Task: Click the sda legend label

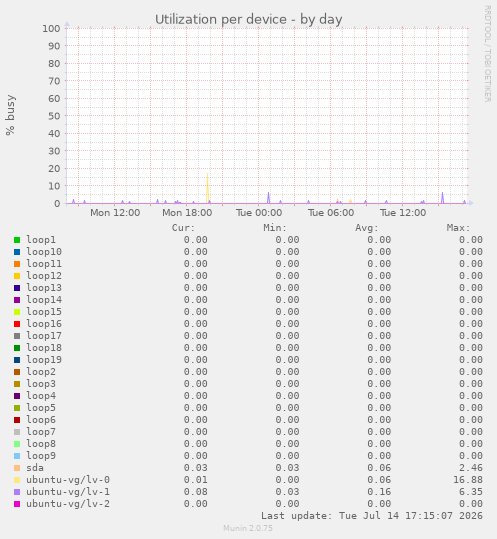Action: pyautogui.click(x=35, y=468)
